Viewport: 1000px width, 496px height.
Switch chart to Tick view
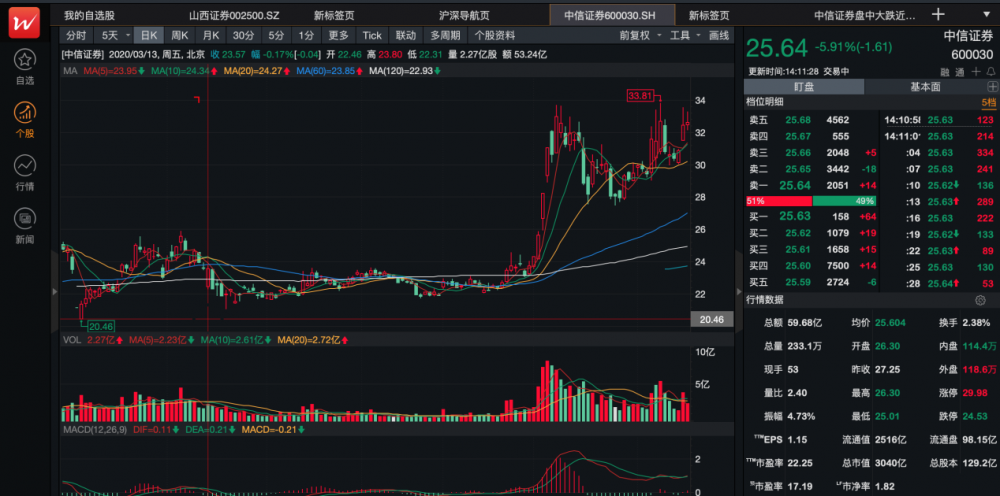(x=371, y=36)
